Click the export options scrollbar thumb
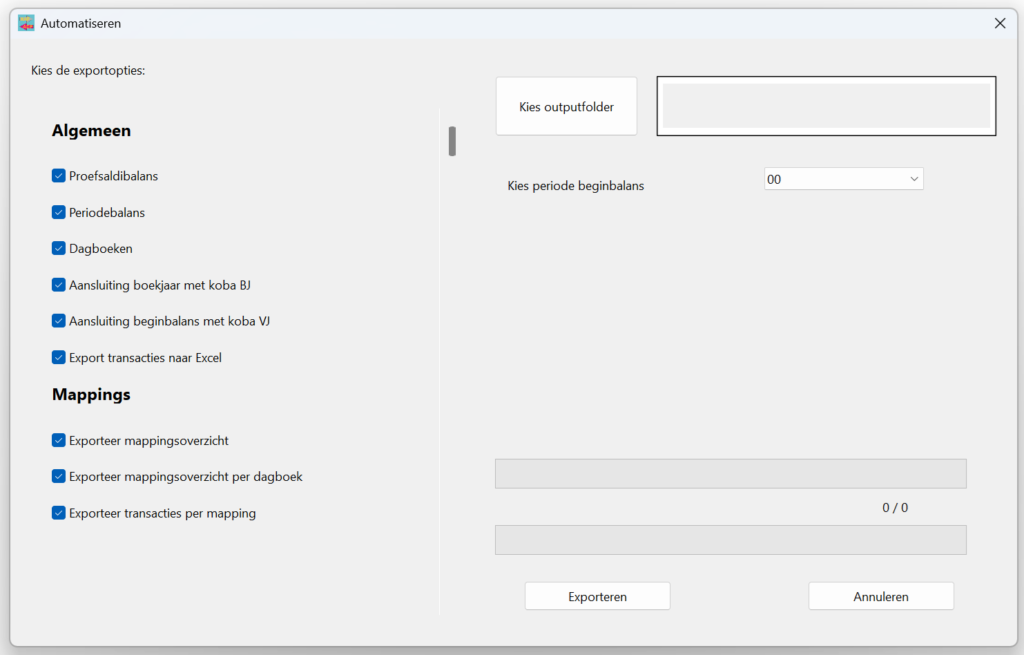 [452, 141]
